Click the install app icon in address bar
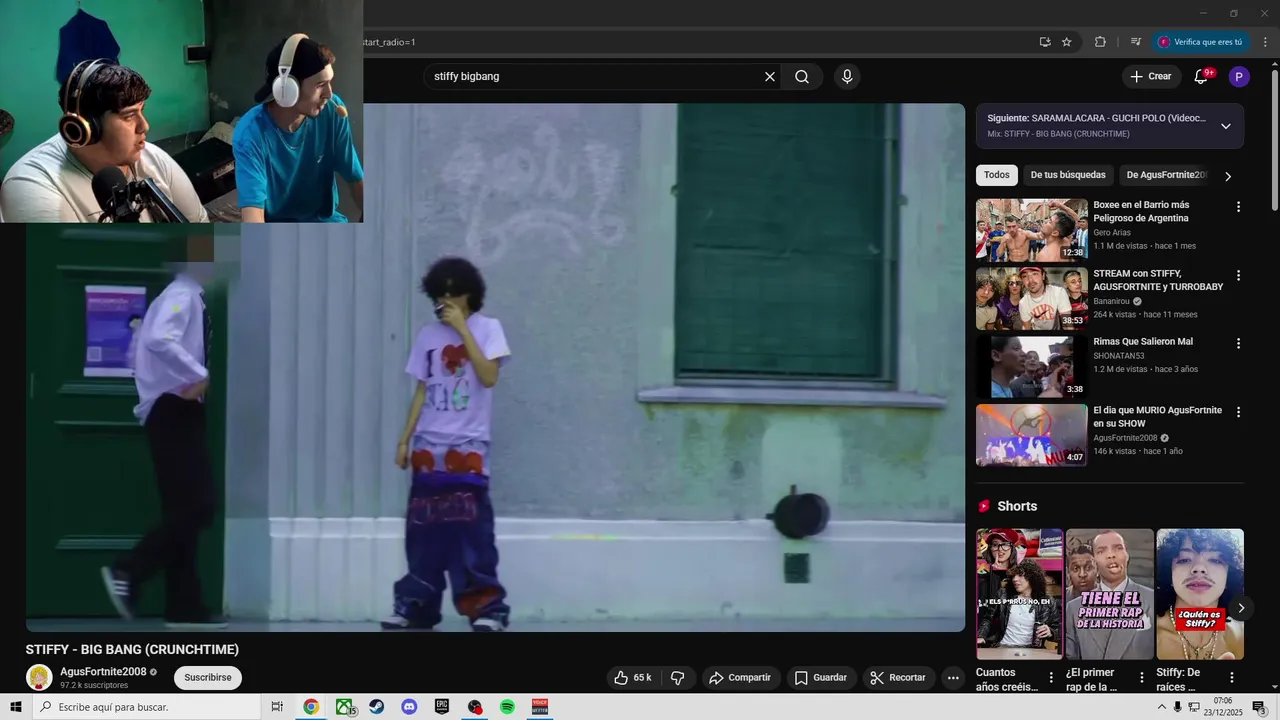This screenshot has height=720, width=1280. (x=1045, y=42)
